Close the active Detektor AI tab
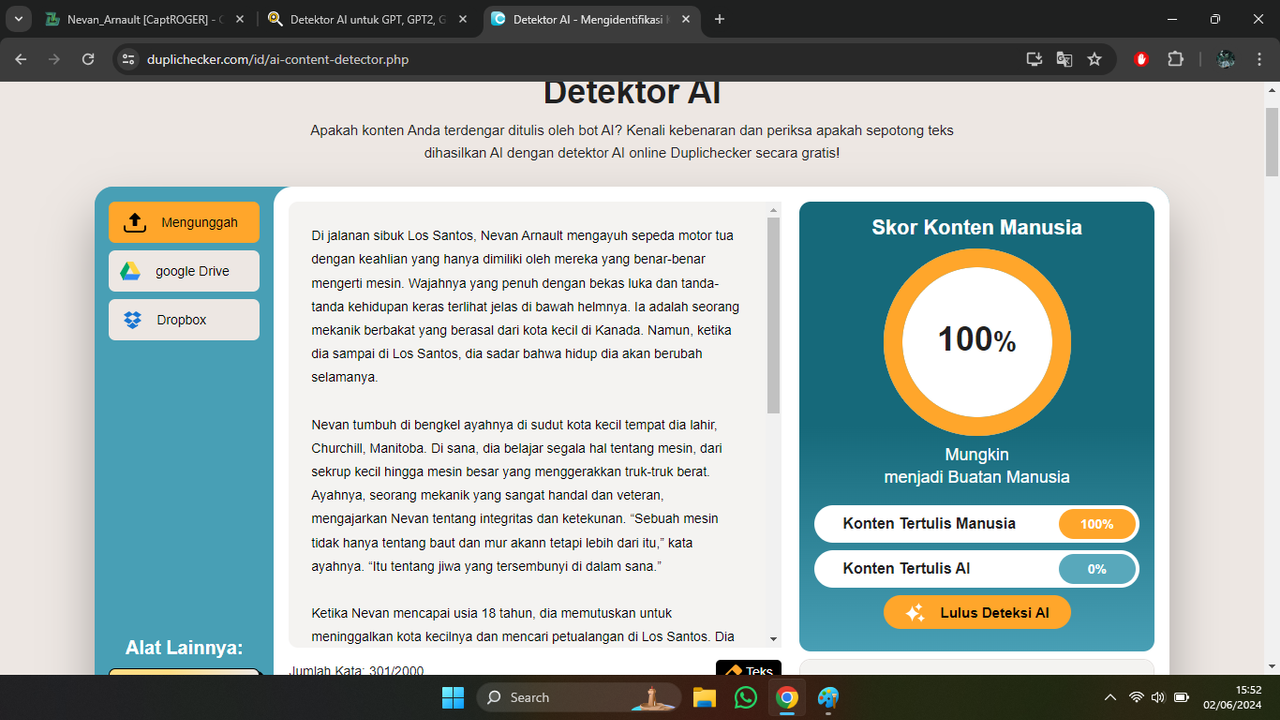The width and height of the screenshot is (1280, 720). pos(684,19)
